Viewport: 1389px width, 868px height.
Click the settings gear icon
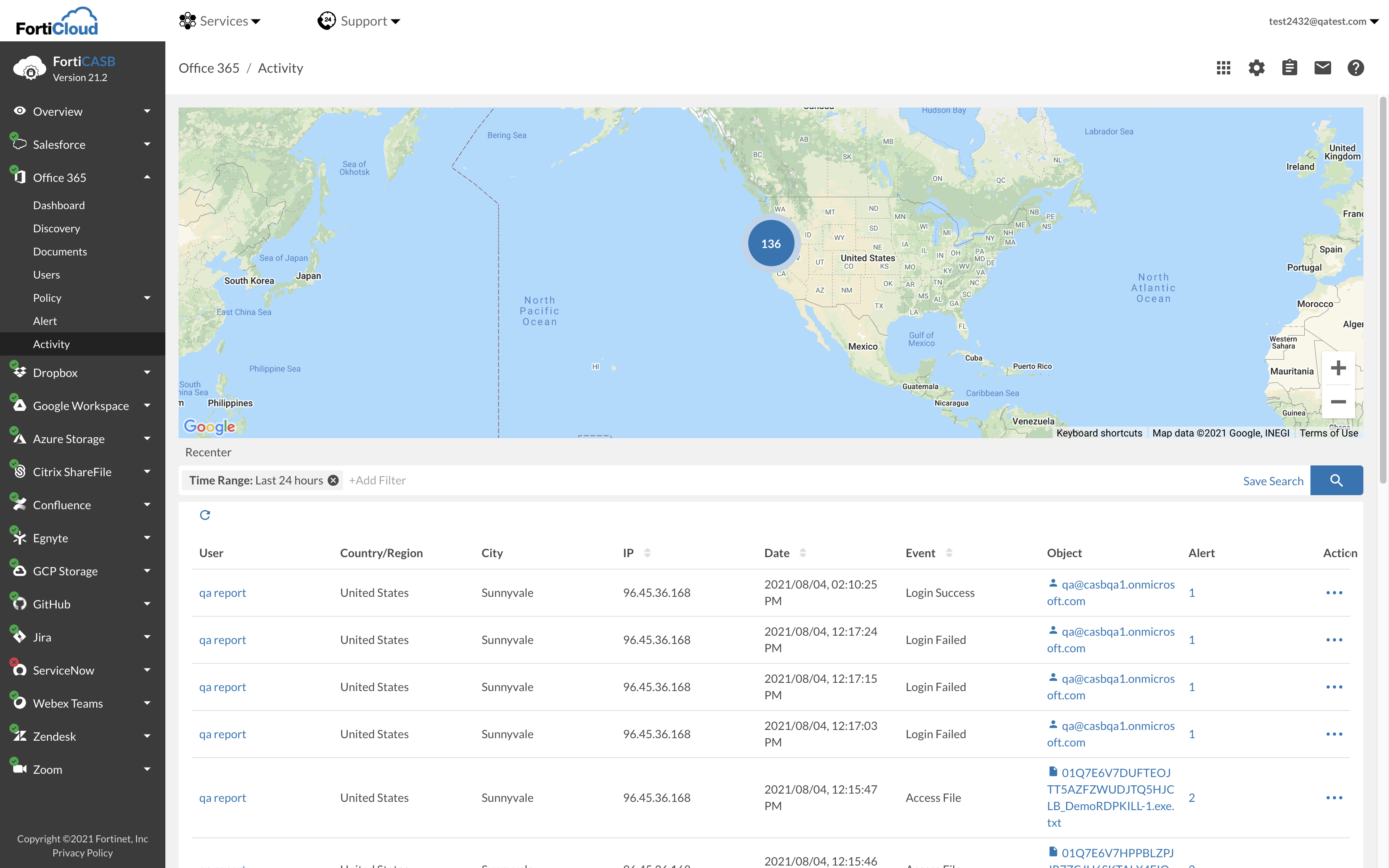[1256, 68]
